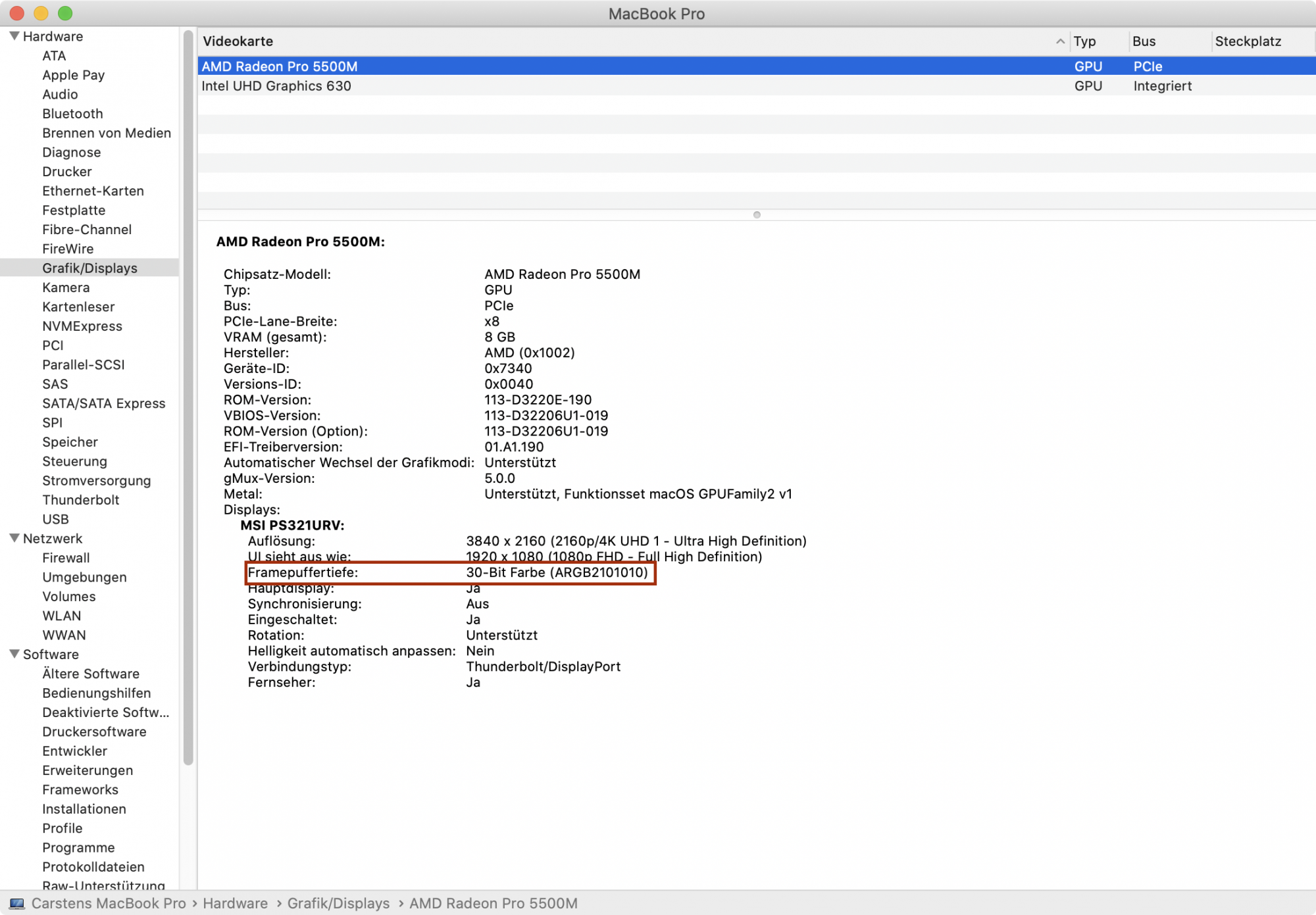The width and height of the screenshot is (1316, 915).
Task: Sort by Steckplatz column header
Action: tap(1248, 41)
